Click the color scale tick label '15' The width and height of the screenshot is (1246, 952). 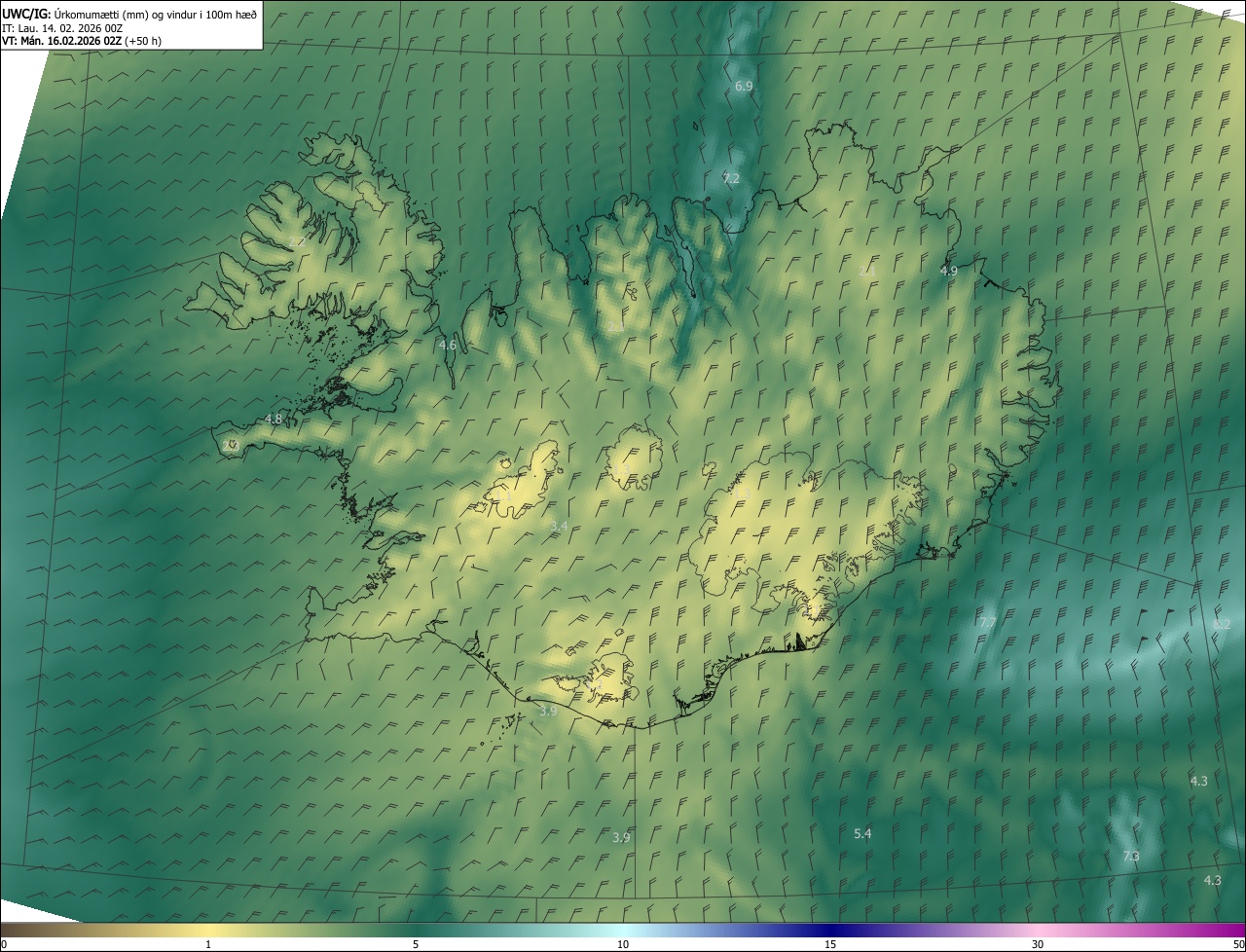(x=830, y=945)
